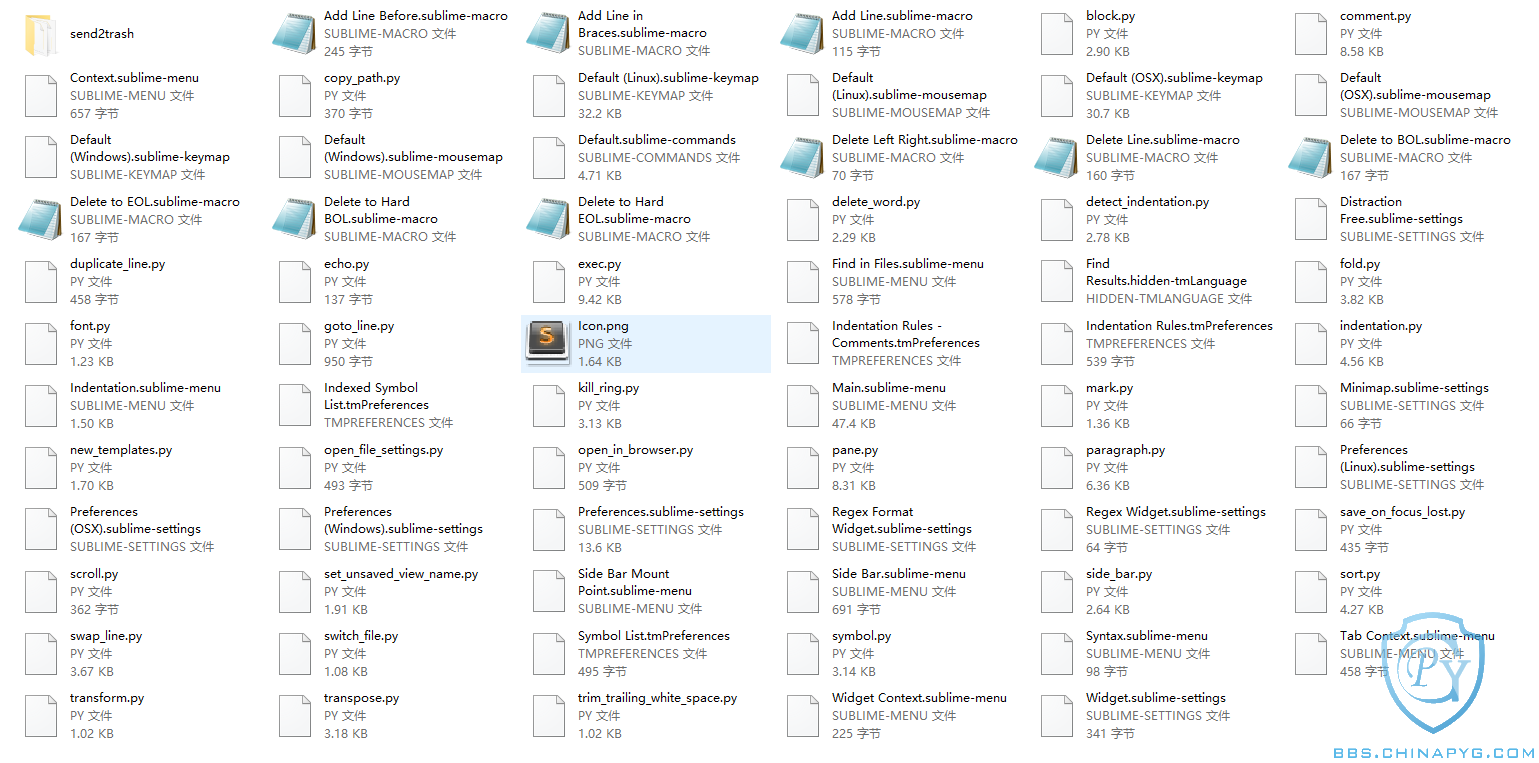1539x763 pixels.
Task: Click the Delete Line.sublime-macro notepad icon
Action: click(x=1057, y=158)
